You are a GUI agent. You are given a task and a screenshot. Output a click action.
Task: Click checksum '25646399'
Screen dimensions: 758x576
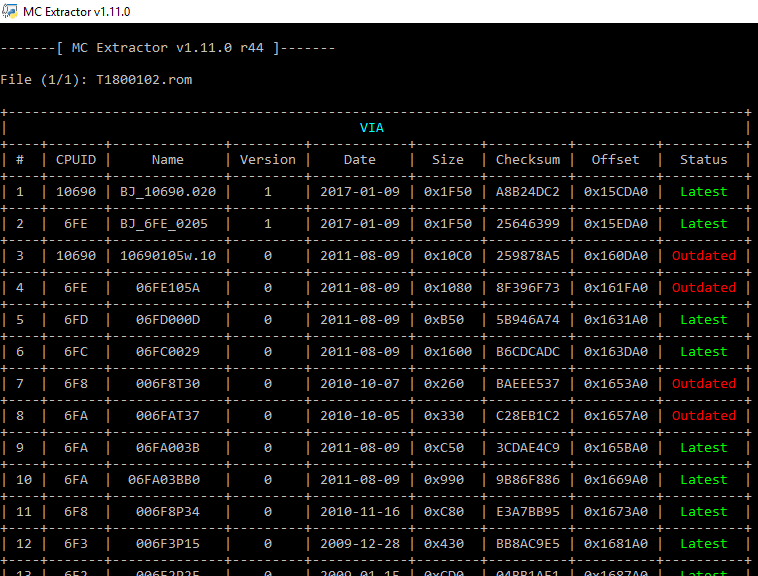(528, 224)
